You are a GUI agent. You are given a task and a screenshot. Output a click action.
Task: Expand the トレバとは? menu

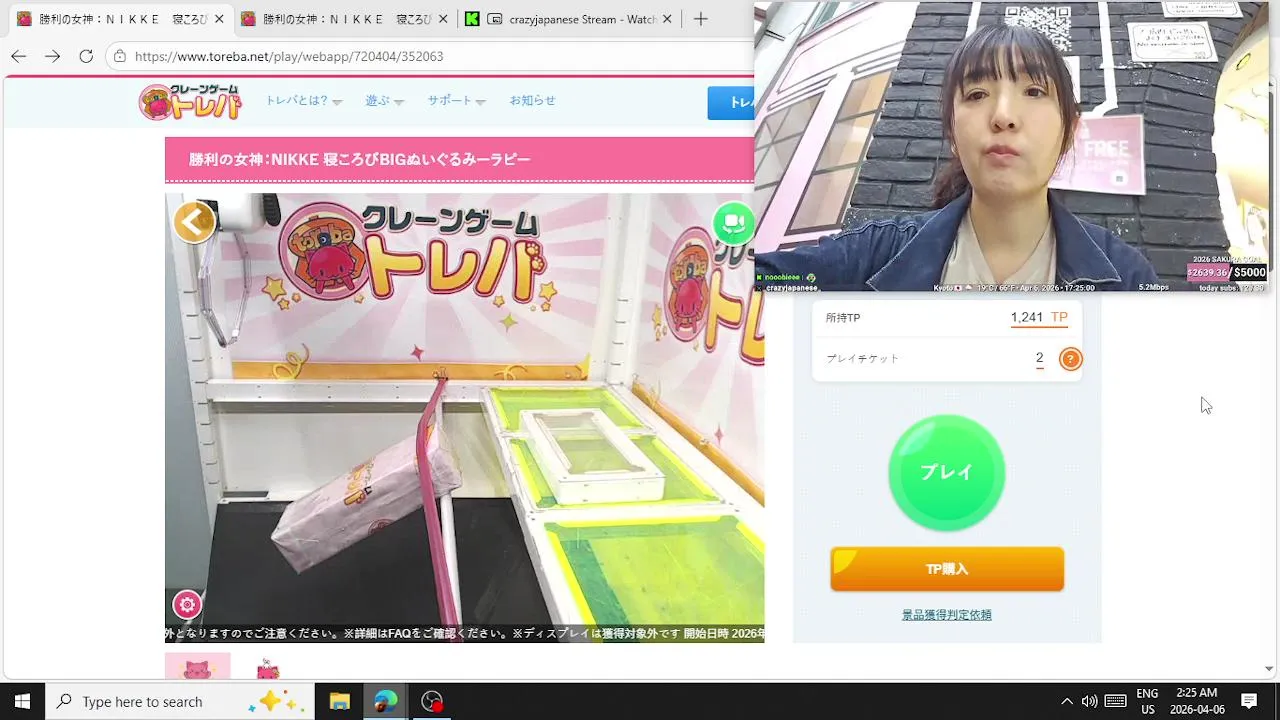pyautogui.click(x=303, y=101)
